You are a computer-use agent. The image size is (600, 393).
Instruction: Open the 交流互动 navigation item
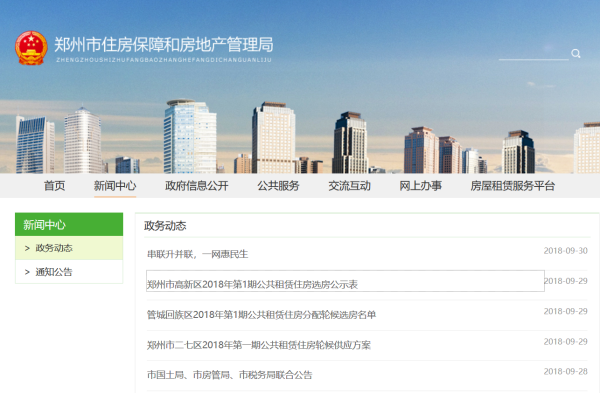point(349,186)
